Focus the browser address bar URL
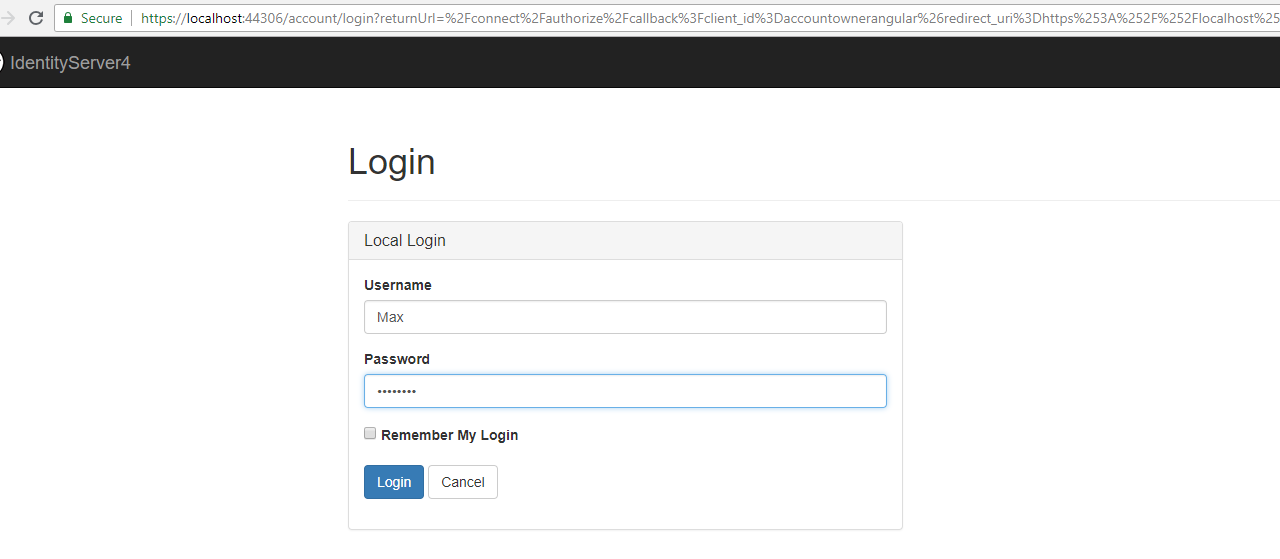The height and width of the screenshot is (559, 1280). coord(700,18)
